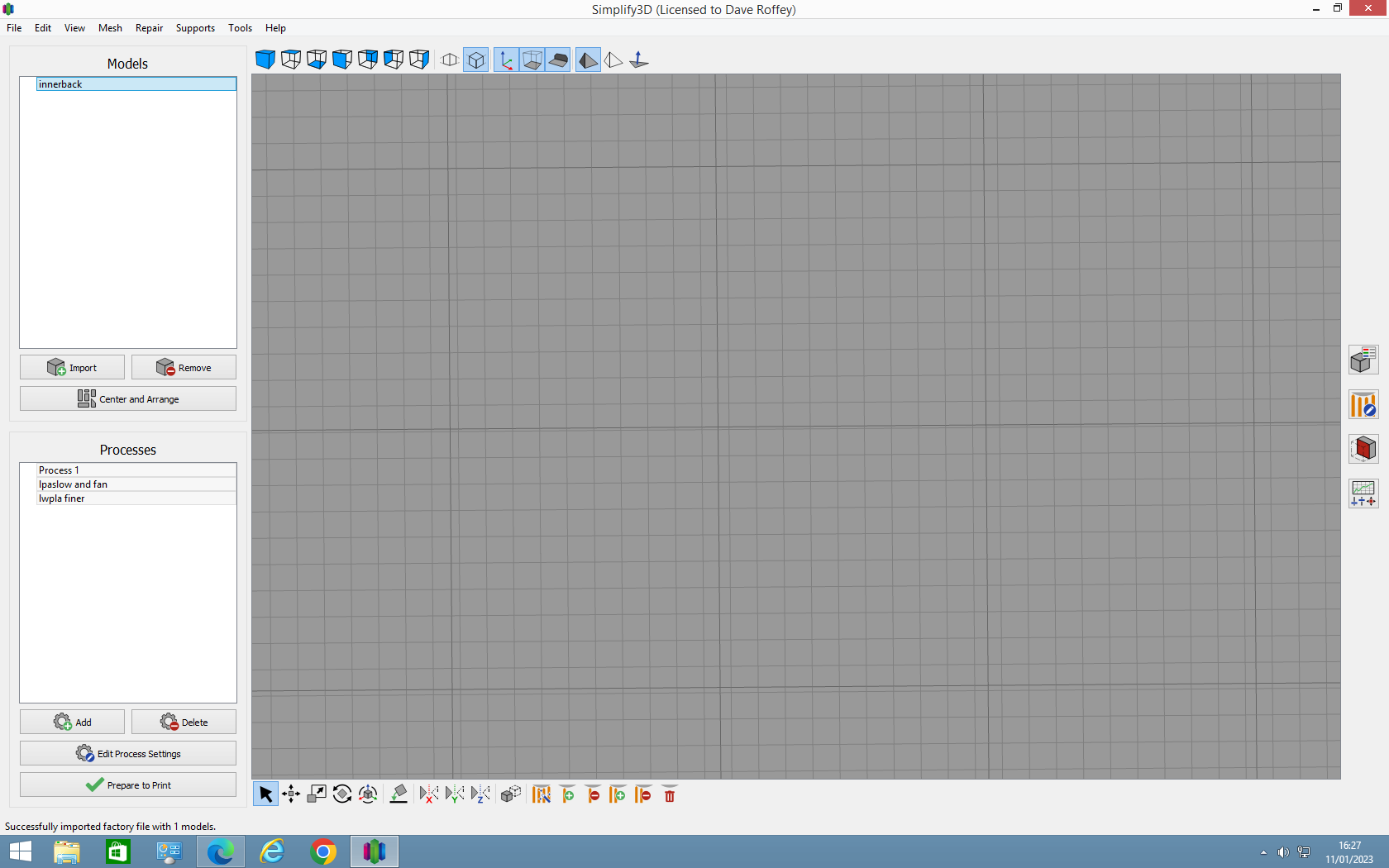This screenshot has height=868, width=1389.
Task: Open the model settings panel icon
Action: point(1363,360)
